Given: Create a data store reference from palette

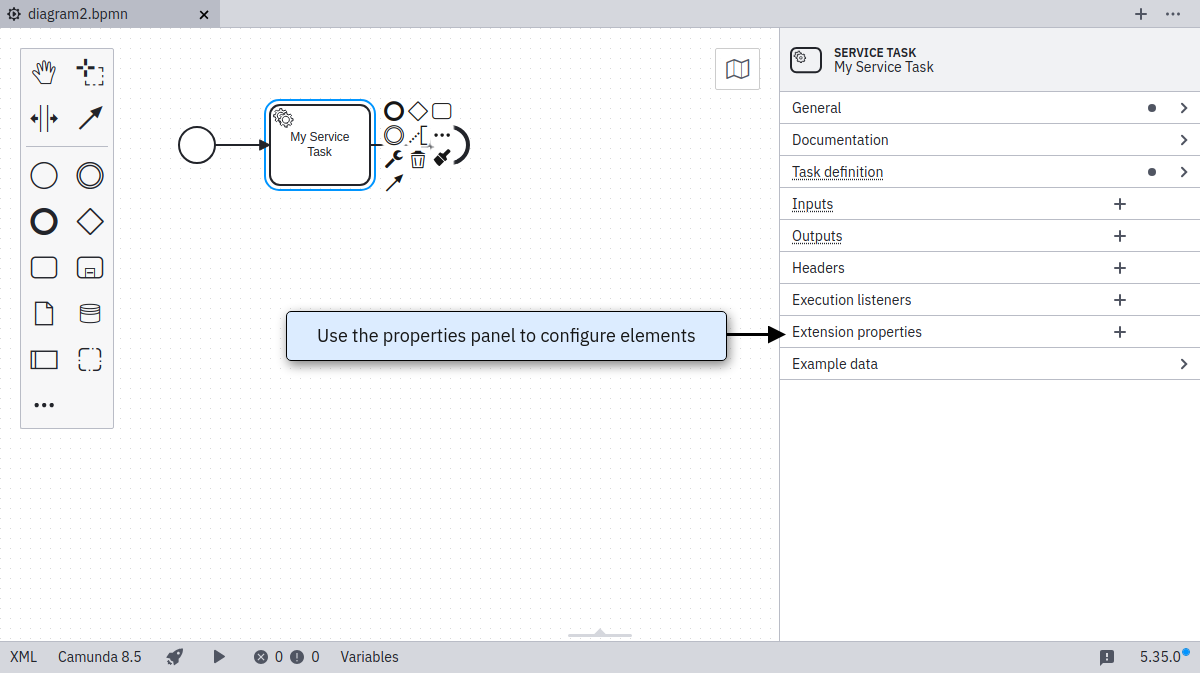Looking at the screenshot, I should (90, 313).
